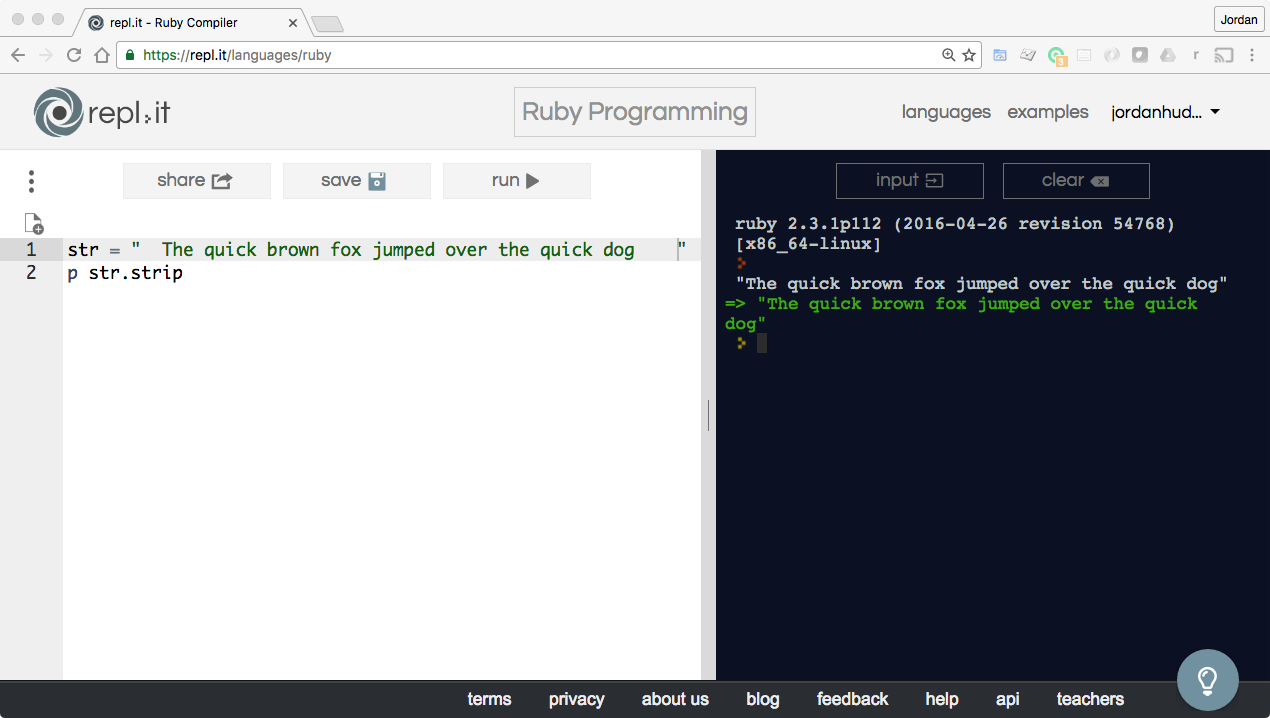Open the privacy link

577,699
